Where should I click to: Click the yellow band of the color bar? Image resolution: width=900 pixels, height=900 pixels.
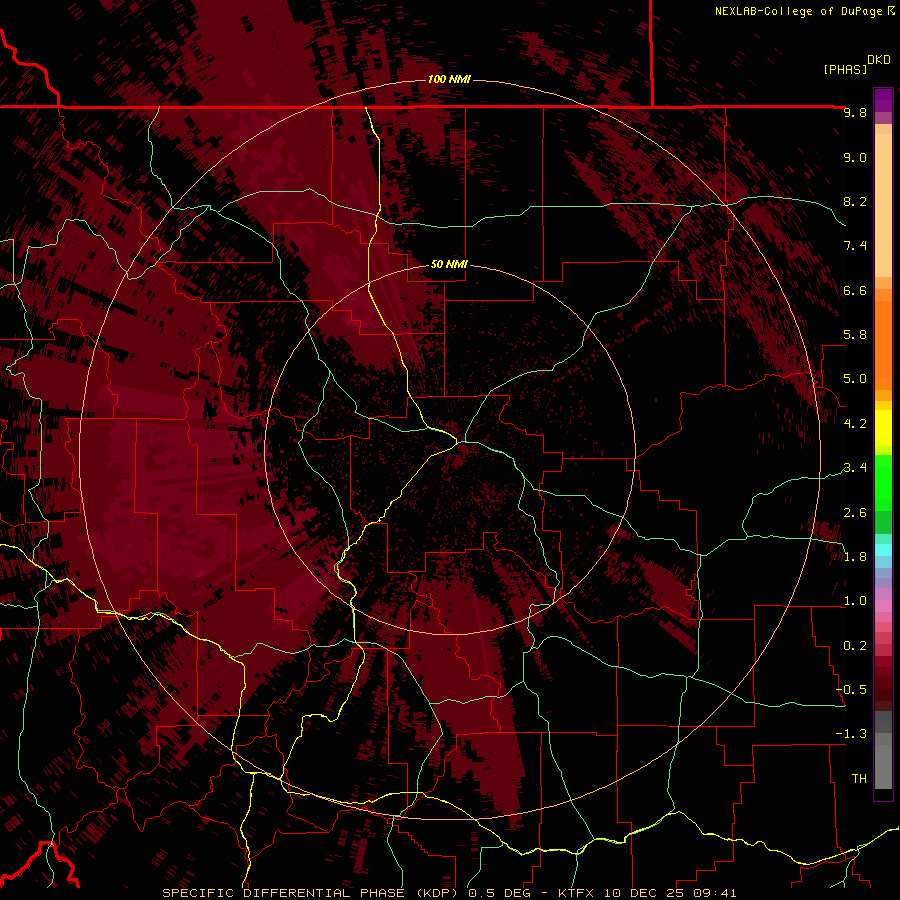[x=883, y=428]
